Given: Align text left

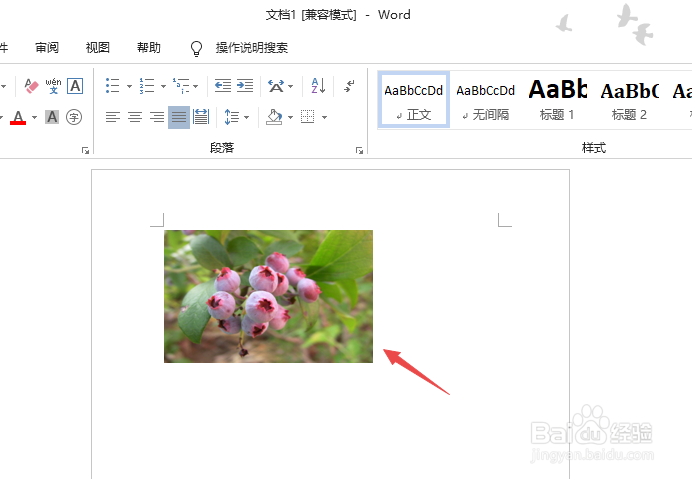Looking at the screenshot, I should point(113,117).
